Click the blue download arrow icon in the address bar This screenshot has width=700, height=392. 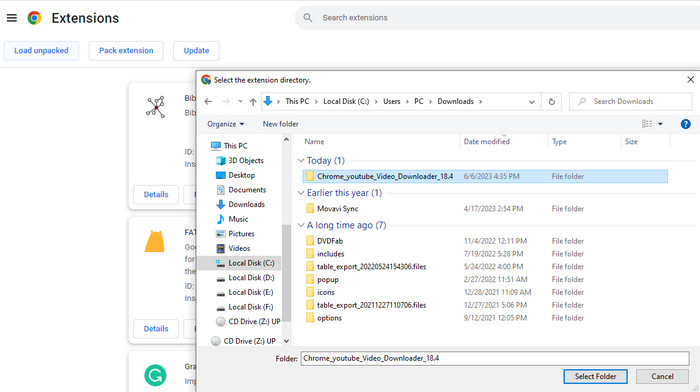point(267,101)
